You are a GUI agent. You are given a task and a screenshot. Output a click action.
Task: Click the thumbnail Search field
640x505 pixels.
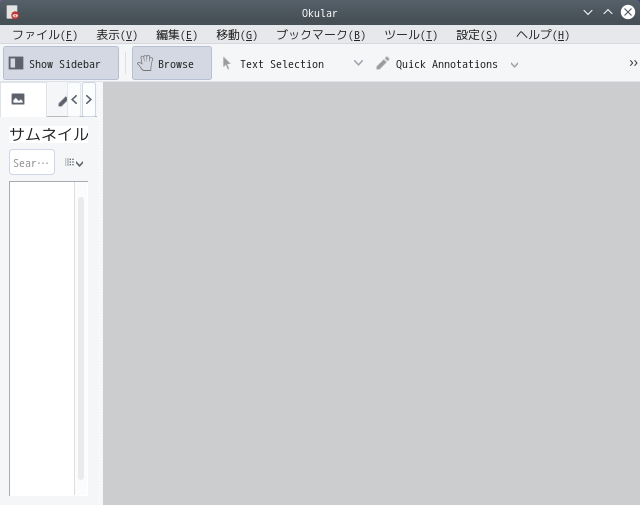(x=32, y=162)
